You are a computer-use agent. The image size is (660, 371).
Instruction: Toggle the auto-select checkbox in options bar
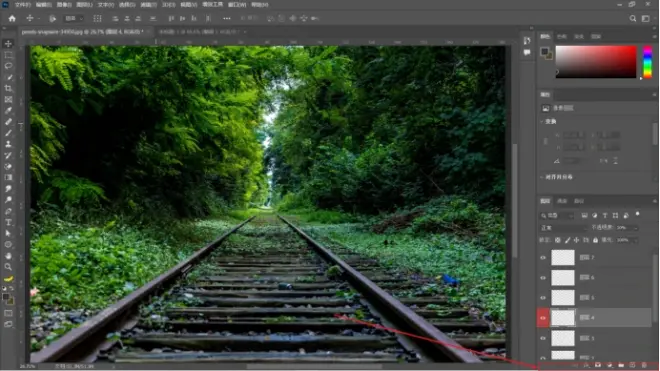(53, 19)
